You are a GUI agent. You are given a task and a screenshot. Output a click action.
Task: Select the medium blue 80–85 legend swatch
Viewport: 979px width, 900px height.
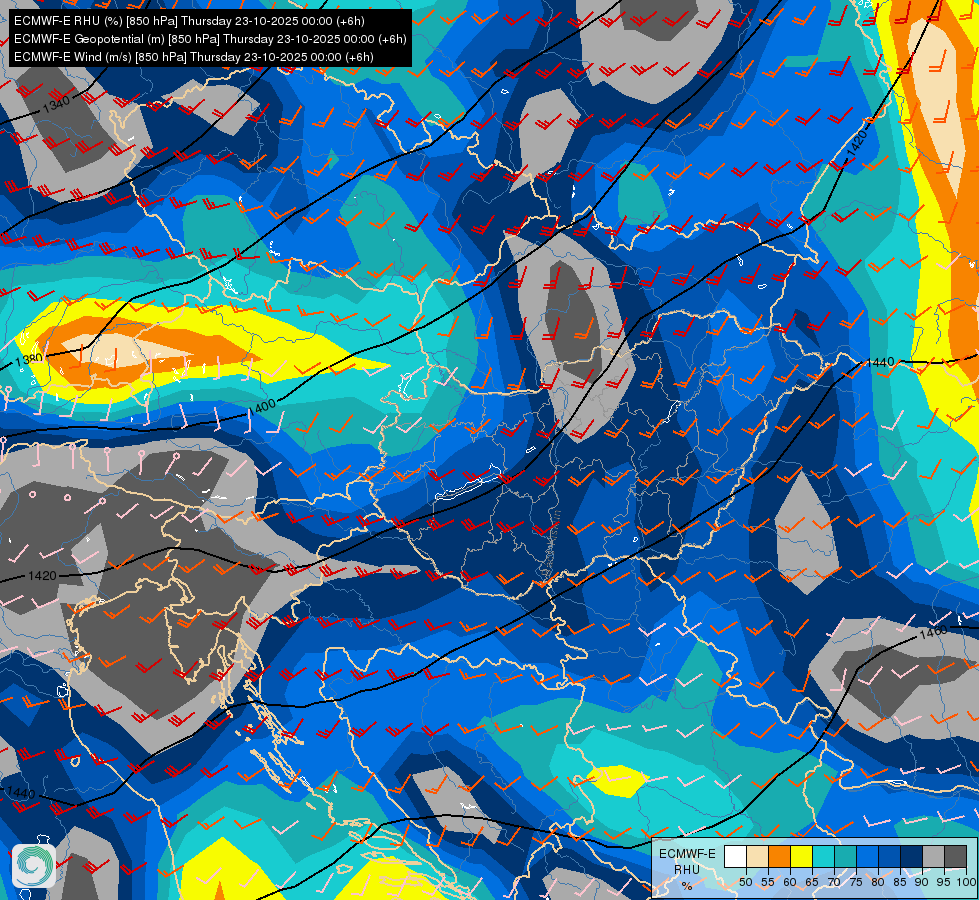[x=888, y=857]
